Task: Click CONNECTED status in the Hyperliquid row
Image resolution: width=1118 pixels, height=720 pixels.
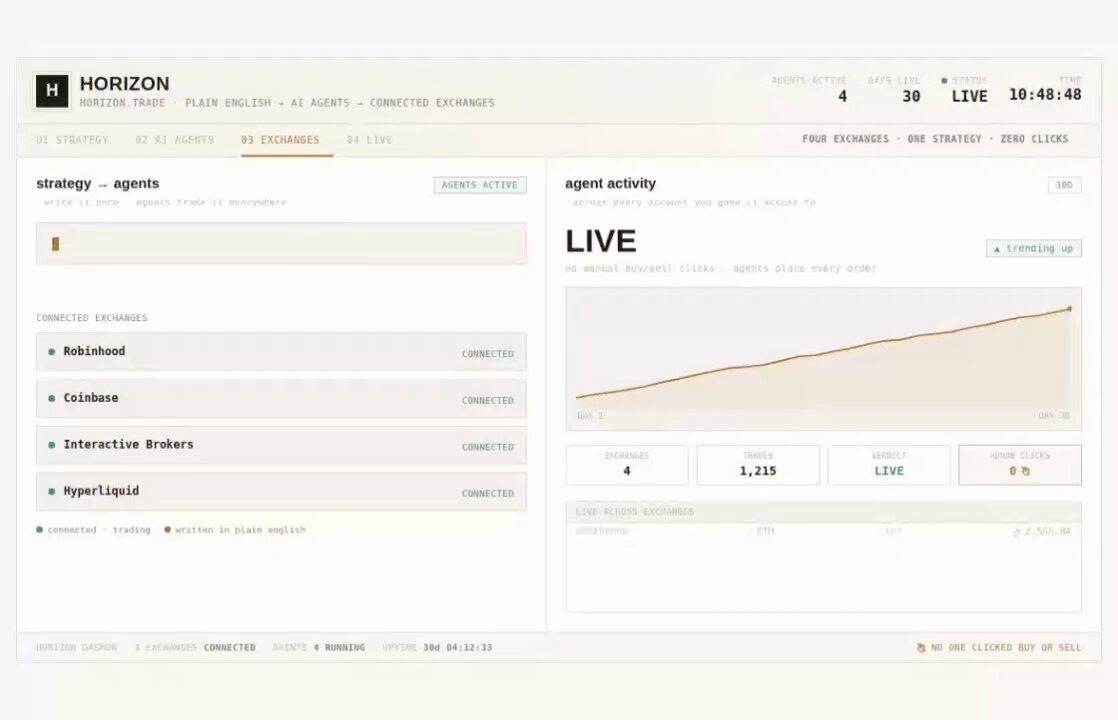Action: [488, 493]
